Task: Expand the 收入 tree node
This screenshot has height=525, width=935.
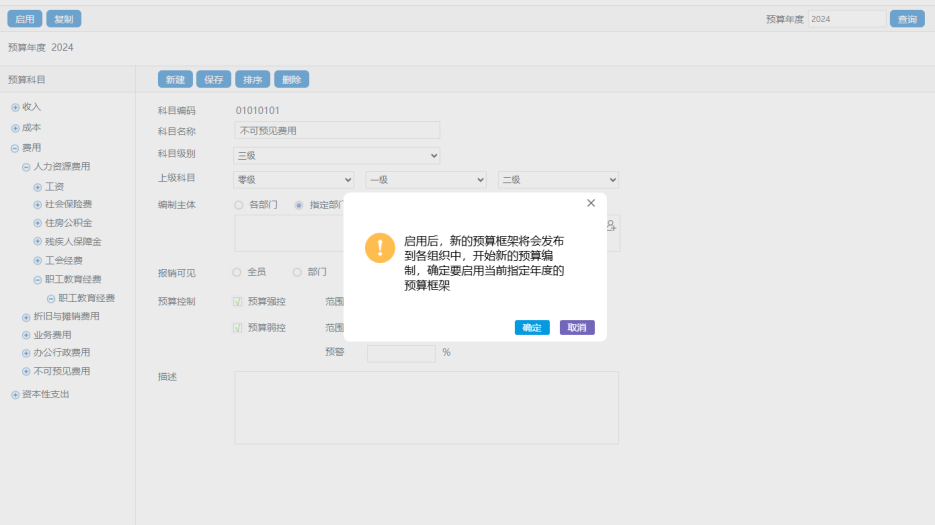Action: point(15,107)
